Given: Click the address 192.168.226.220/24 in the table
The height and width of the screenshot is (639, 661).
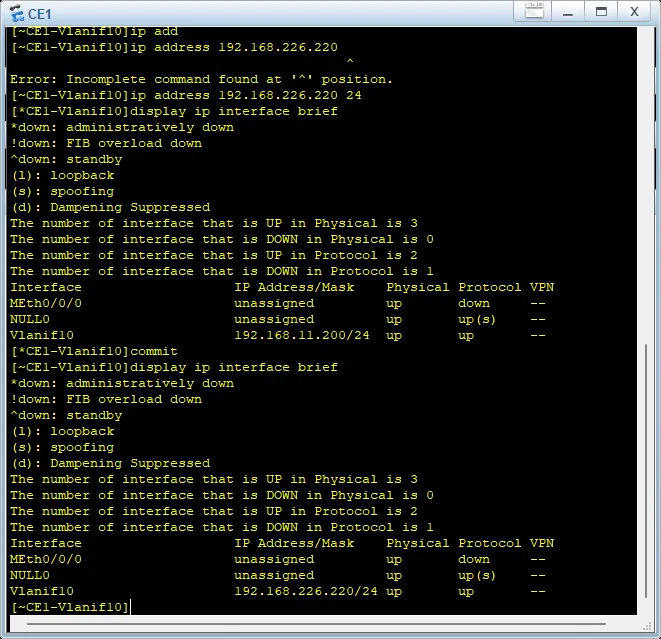Looking at the screenshot, I should click(x=306, y=591).
